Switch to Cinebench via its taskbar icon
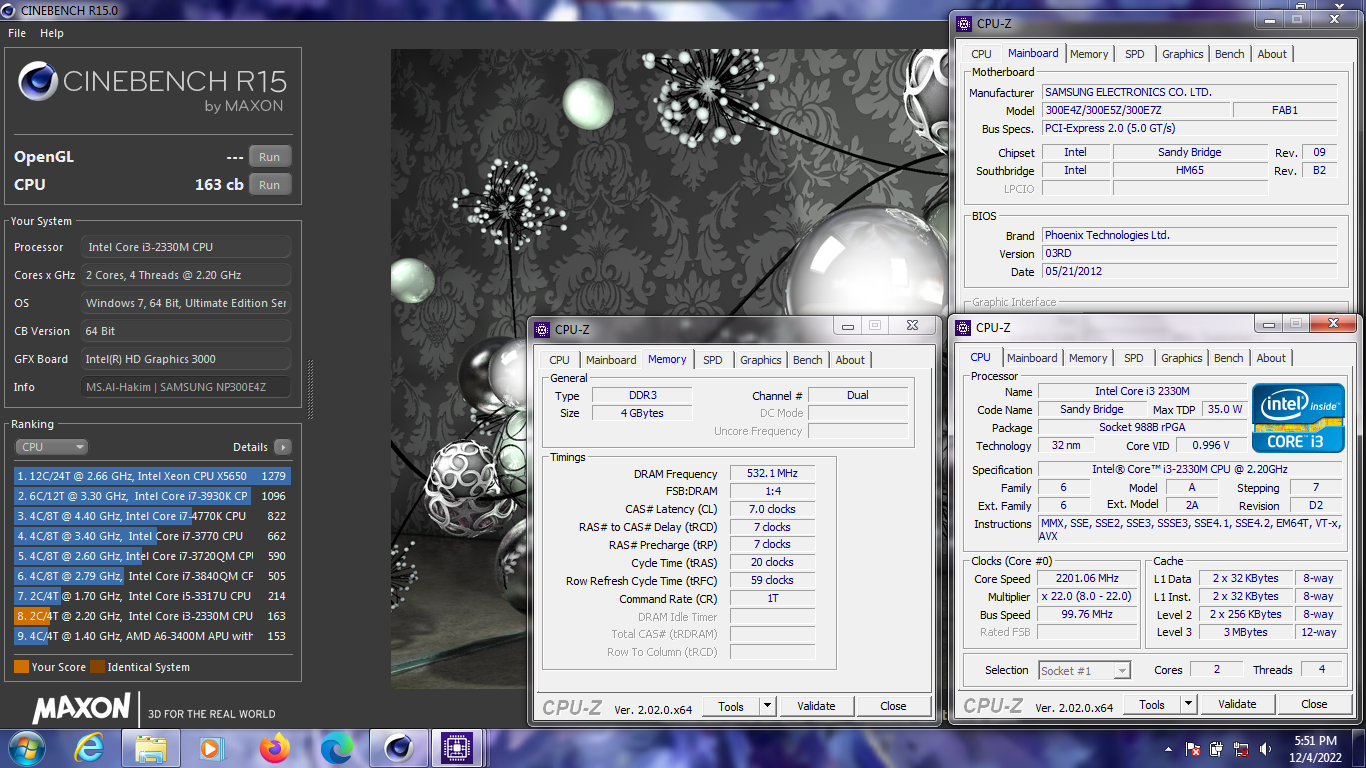This screenshot has height=768, width=1366. pos(399,748)
